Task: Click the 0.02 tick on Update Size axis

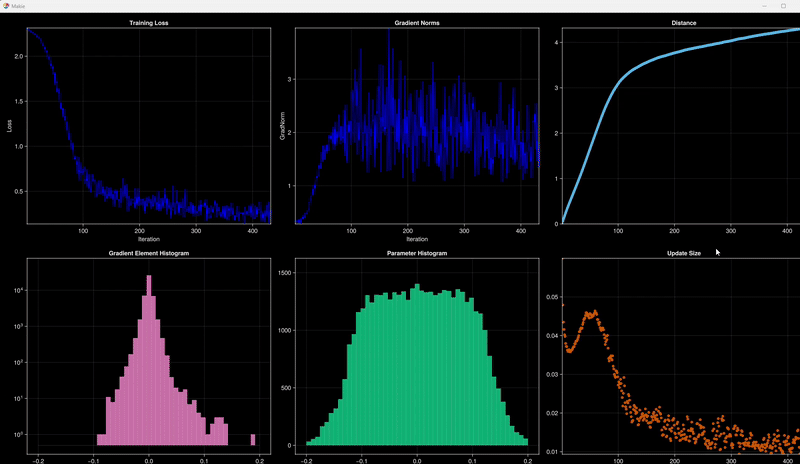Action: (552, 413)
